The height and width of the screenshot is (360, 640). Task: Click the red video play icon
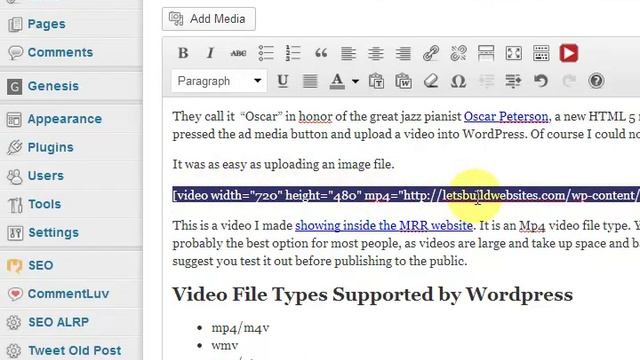[x=569, y=53]
